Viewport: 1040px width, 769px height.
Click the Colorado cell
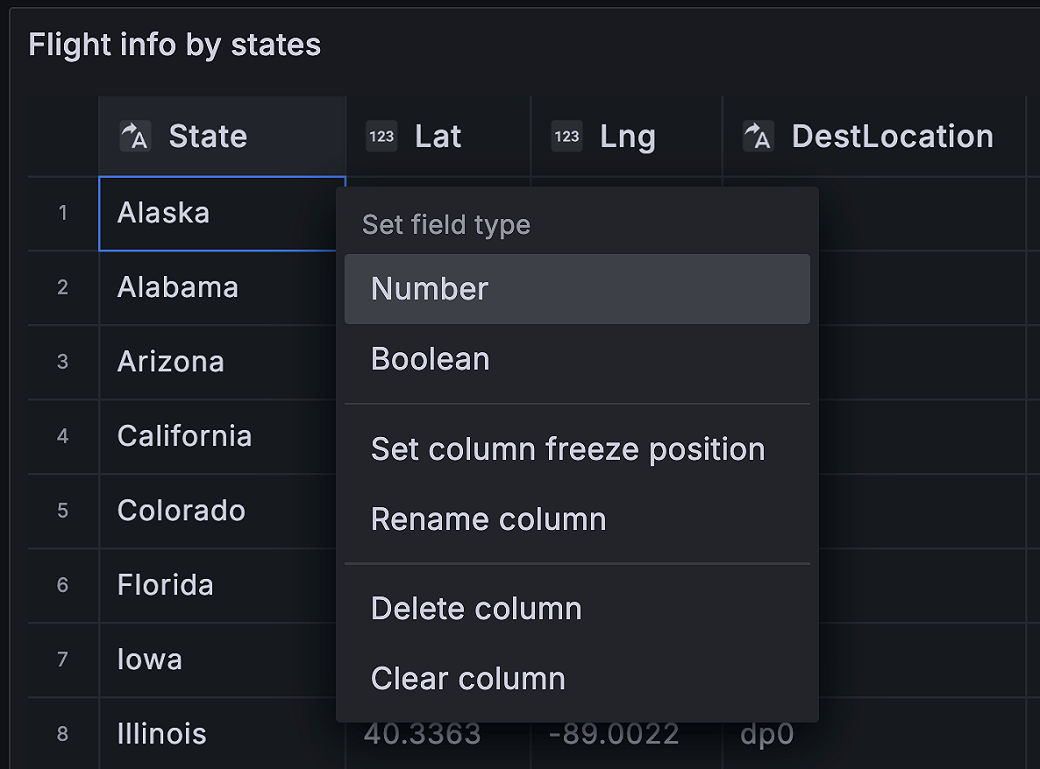click(x=181, y=510)
